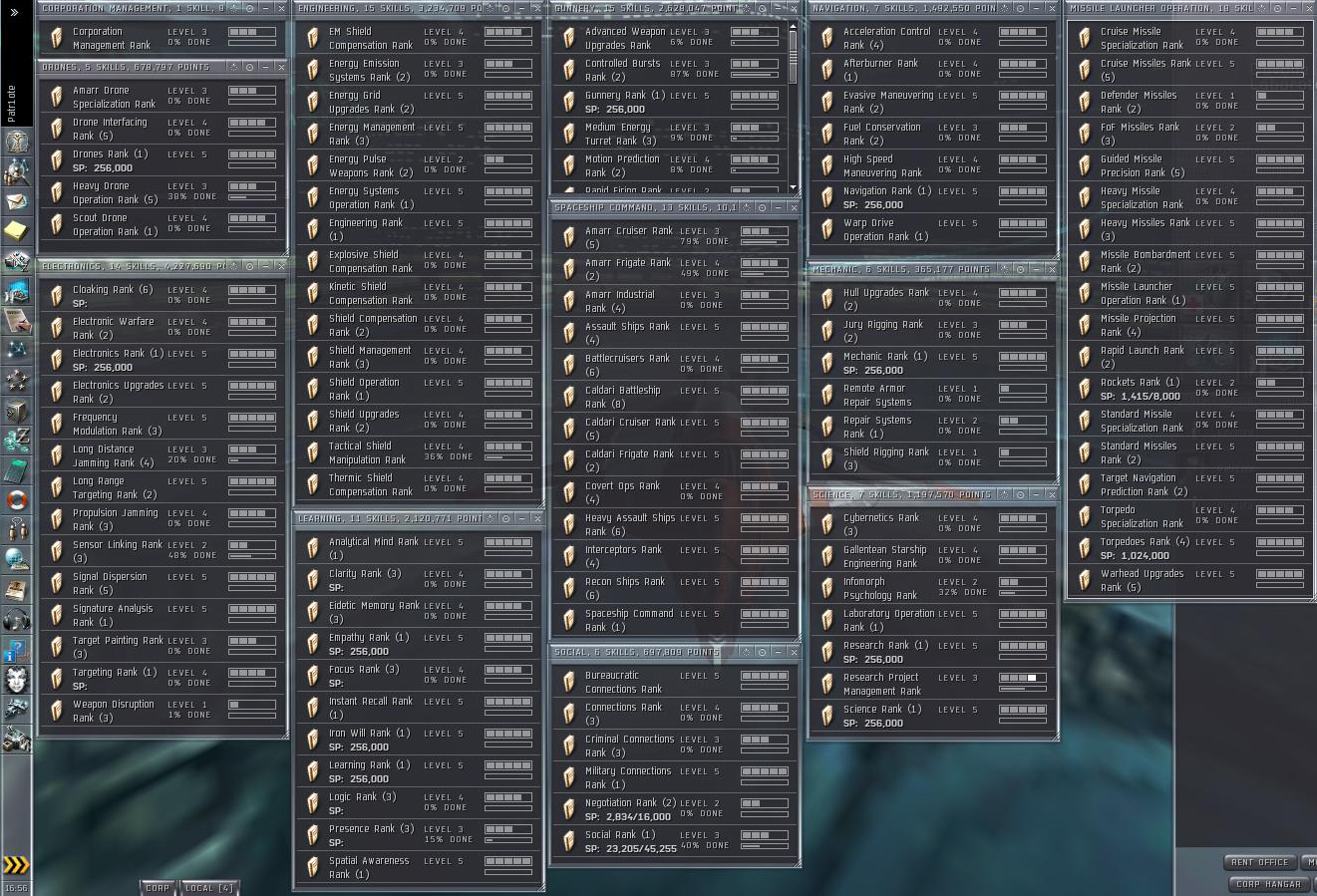Click the Patr1ote character name in sidebar
The width and height of the screenshot is (1317, 896).
coord(11,104)
